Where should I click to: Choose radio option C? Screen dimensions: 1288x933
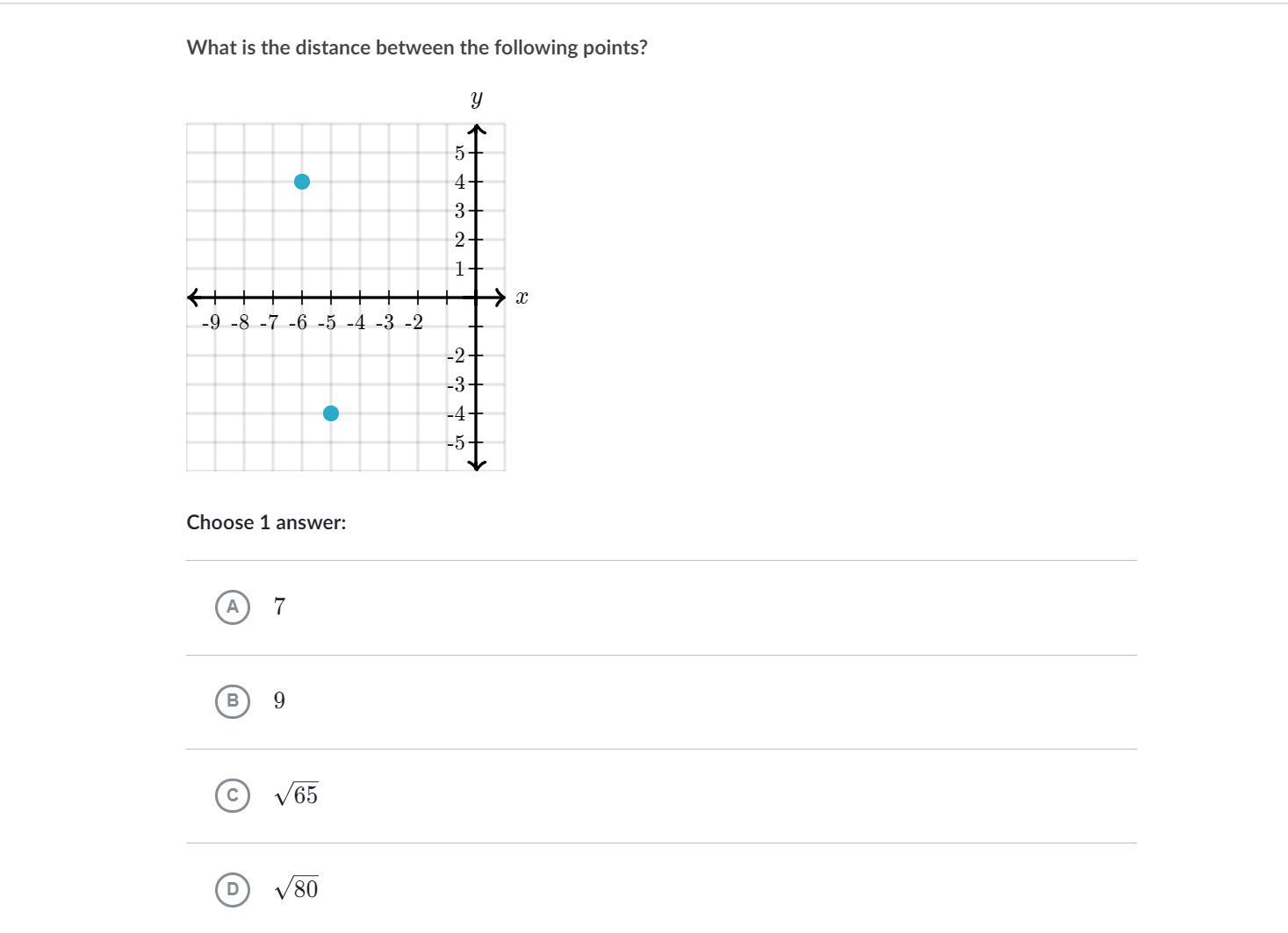pyautogui.click(x=232, y=795)
